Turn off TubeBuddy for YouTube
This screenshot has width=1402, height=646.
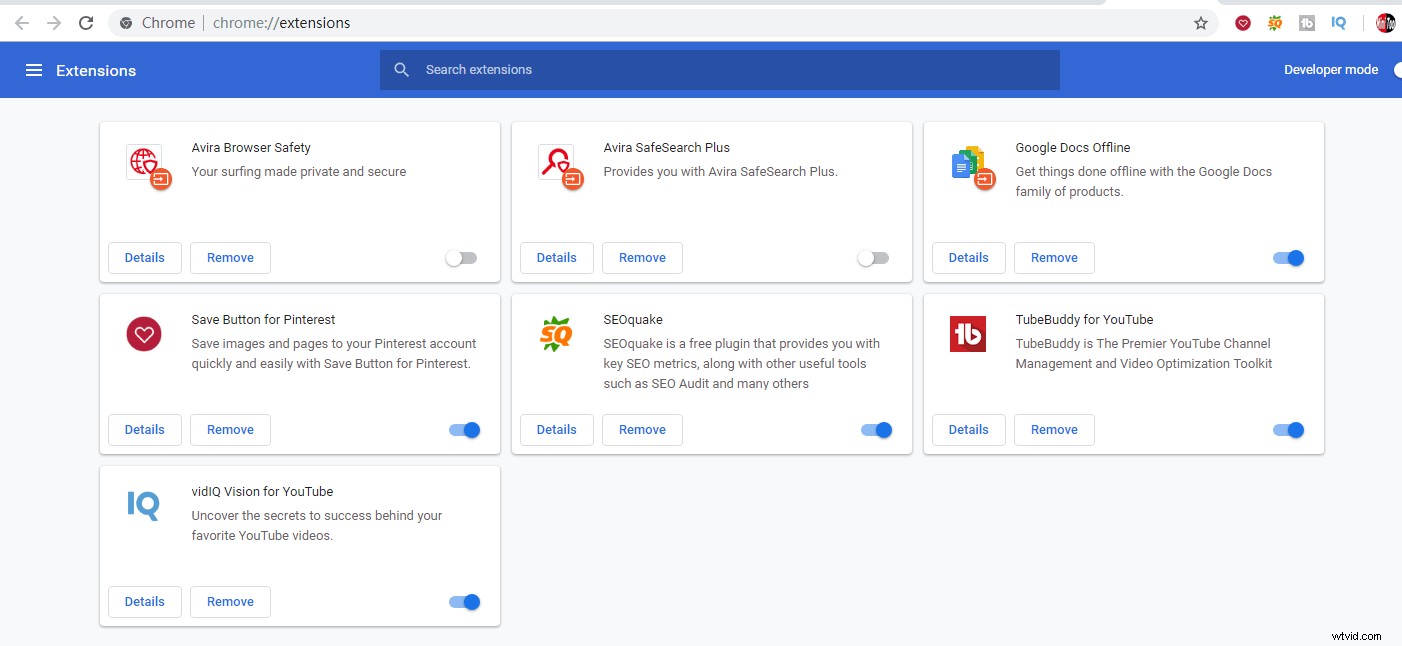(1287, 429)
